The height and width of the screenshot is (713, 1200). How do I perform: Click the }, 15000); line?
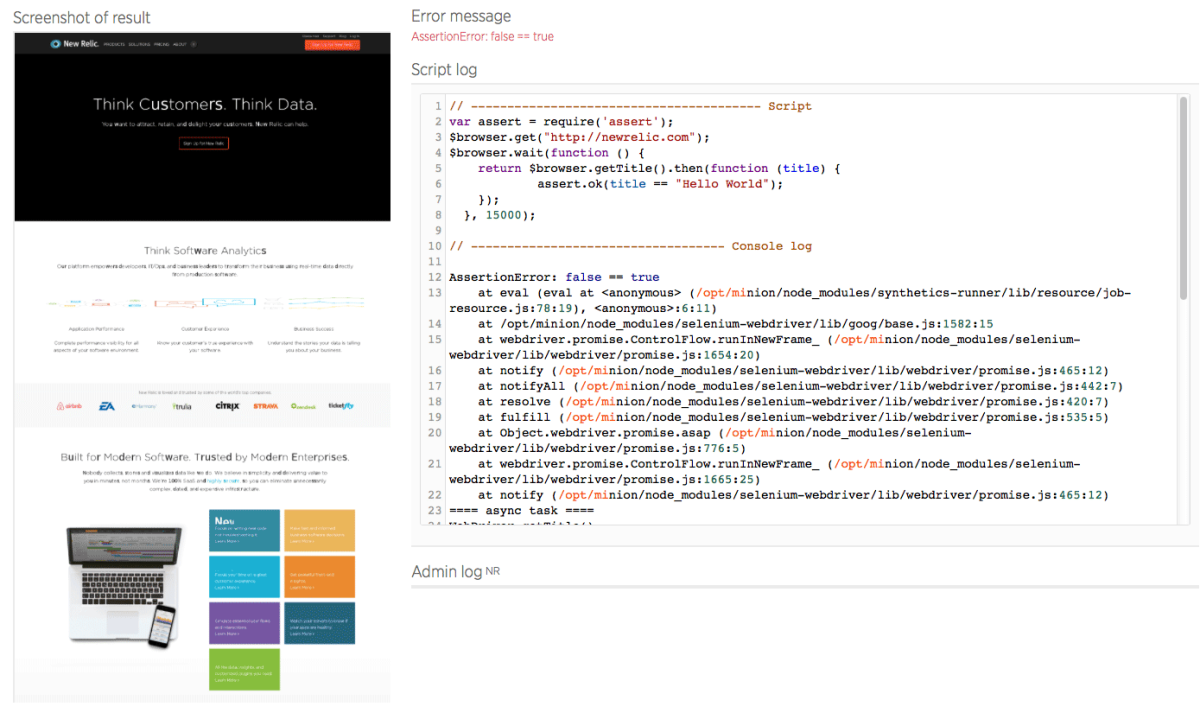pyautogui.click(x=500, y=215)
